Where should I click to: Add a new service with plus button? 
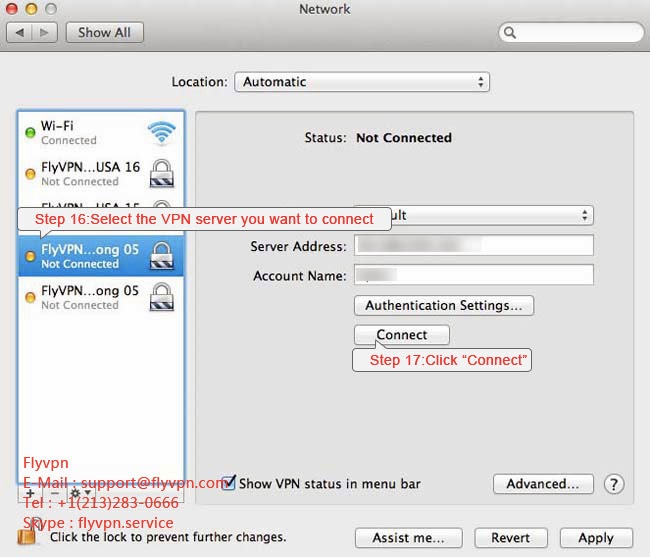point(30,493)
